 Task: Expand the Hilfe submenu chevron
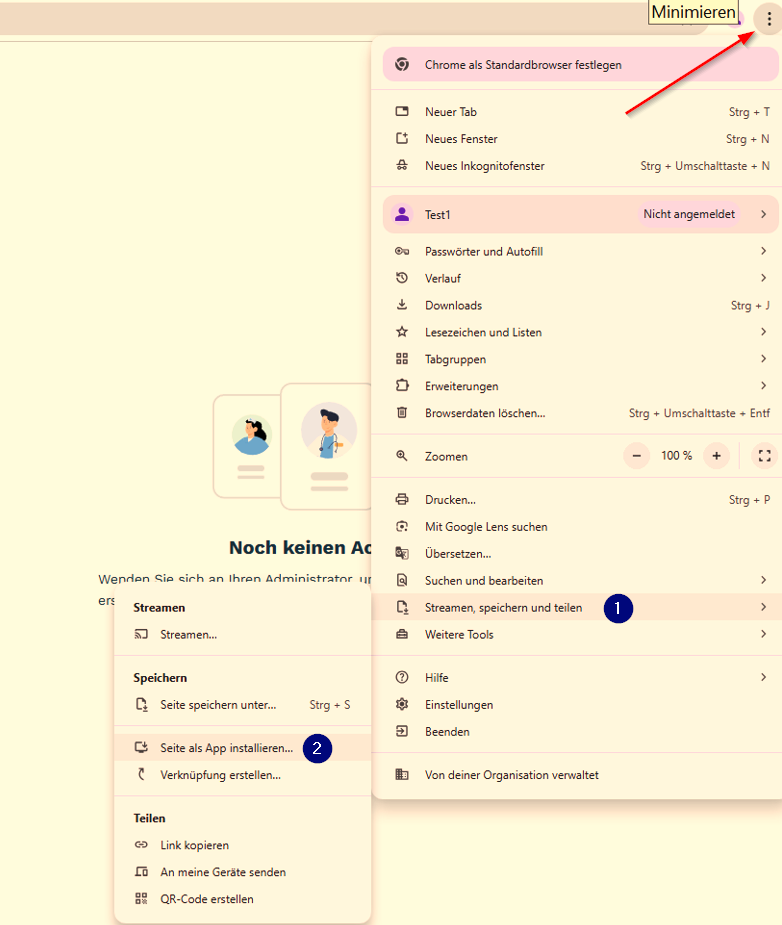tap(764, 677)
